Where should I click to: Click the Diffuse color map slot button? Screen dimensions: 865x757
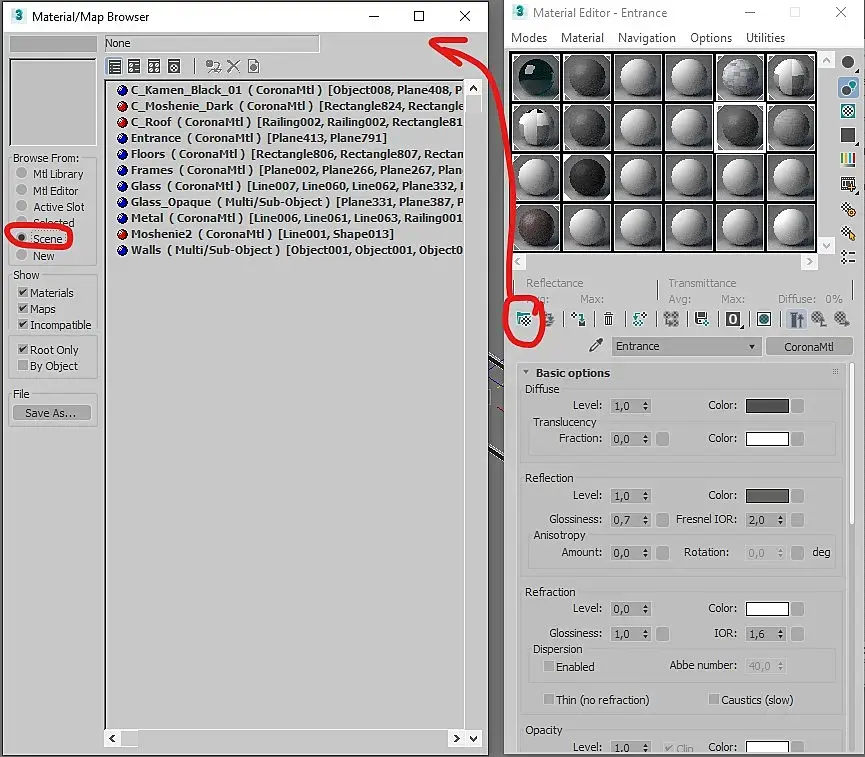[797, 406]
